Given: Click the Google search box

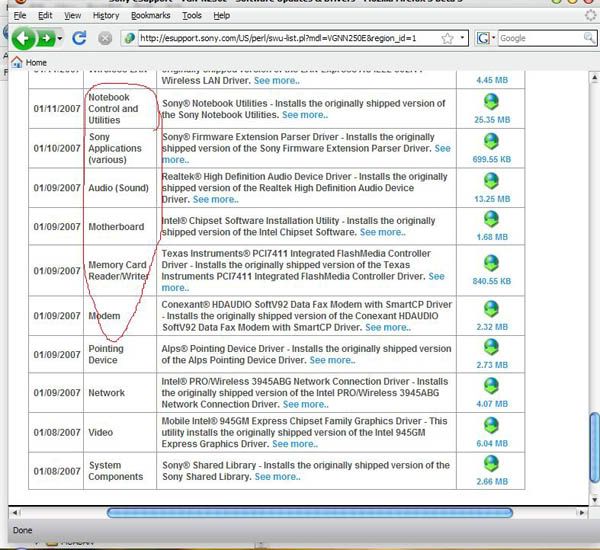Looking at the screenshot, I should (540, 38).
